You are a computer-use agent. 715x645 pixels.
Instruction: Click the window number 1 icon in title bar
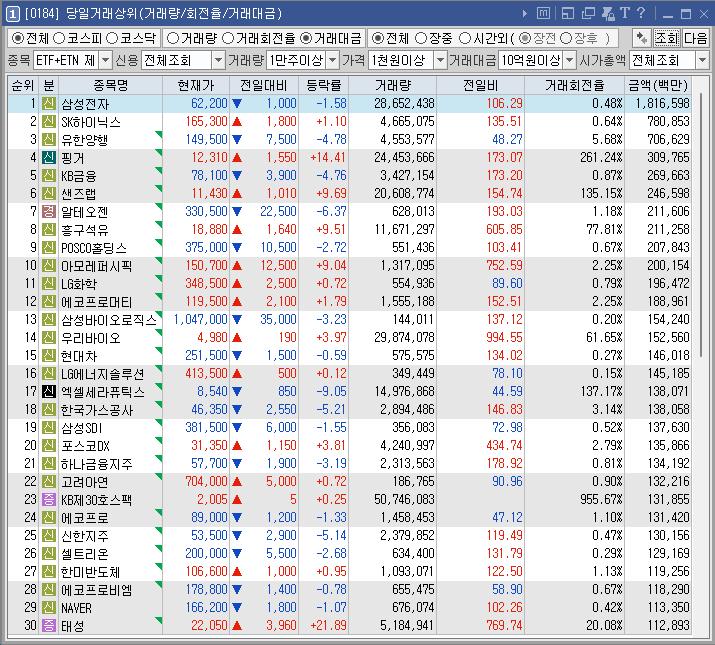12,14
